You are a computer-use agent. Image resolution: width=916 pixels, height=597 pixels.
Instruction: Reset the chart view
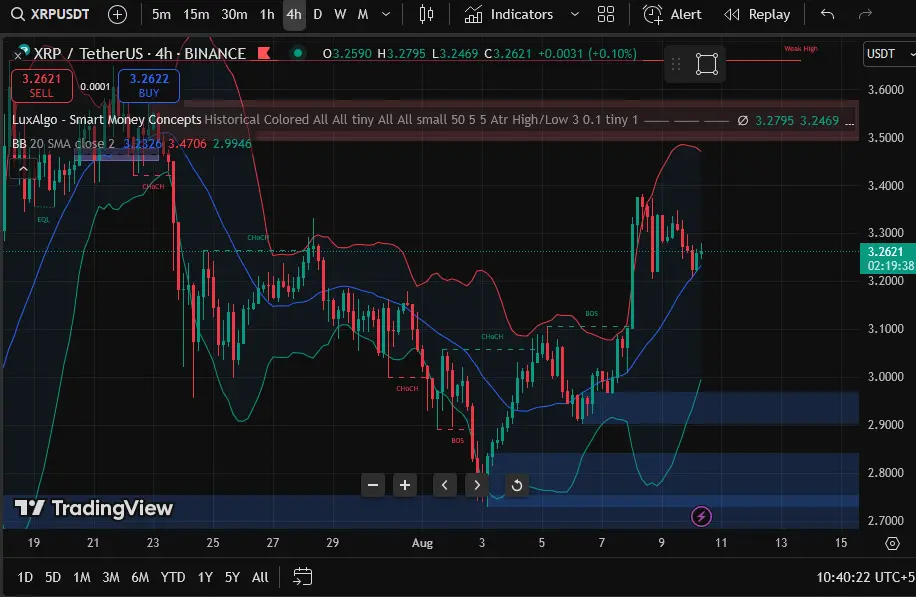(516, 485)
